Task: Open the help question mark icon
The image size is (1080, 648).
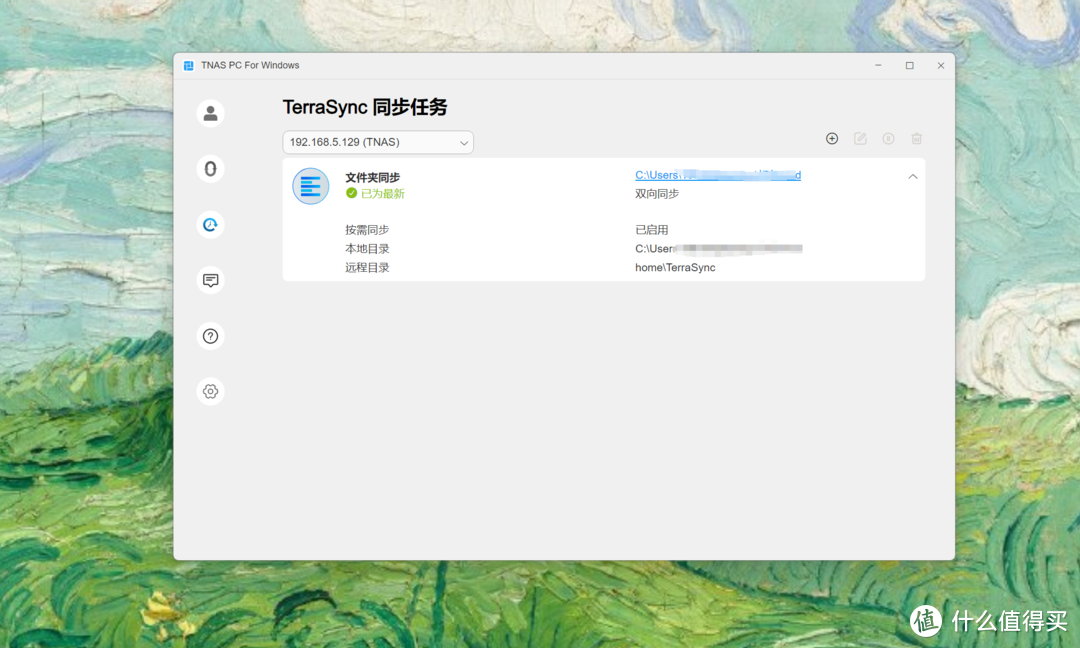Action: [x=210, y=336]
